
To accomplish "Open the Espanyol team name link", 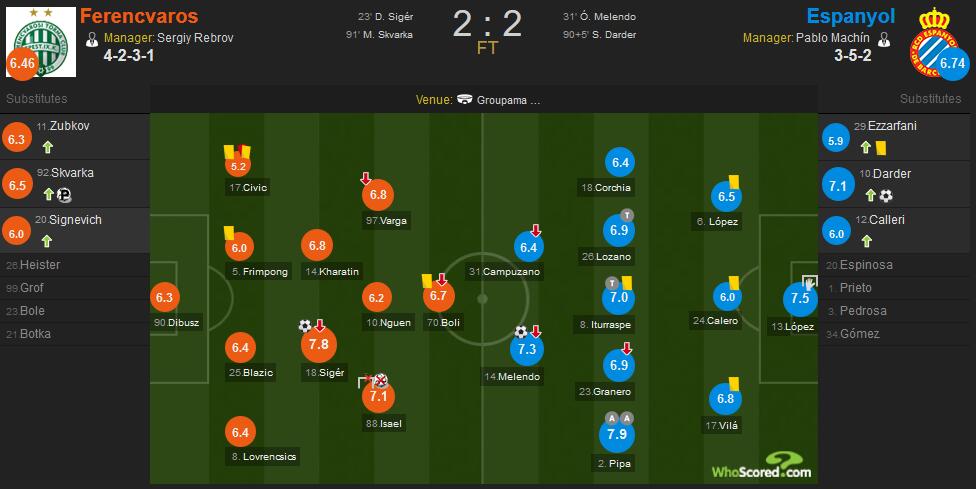I will click(851, 16).
